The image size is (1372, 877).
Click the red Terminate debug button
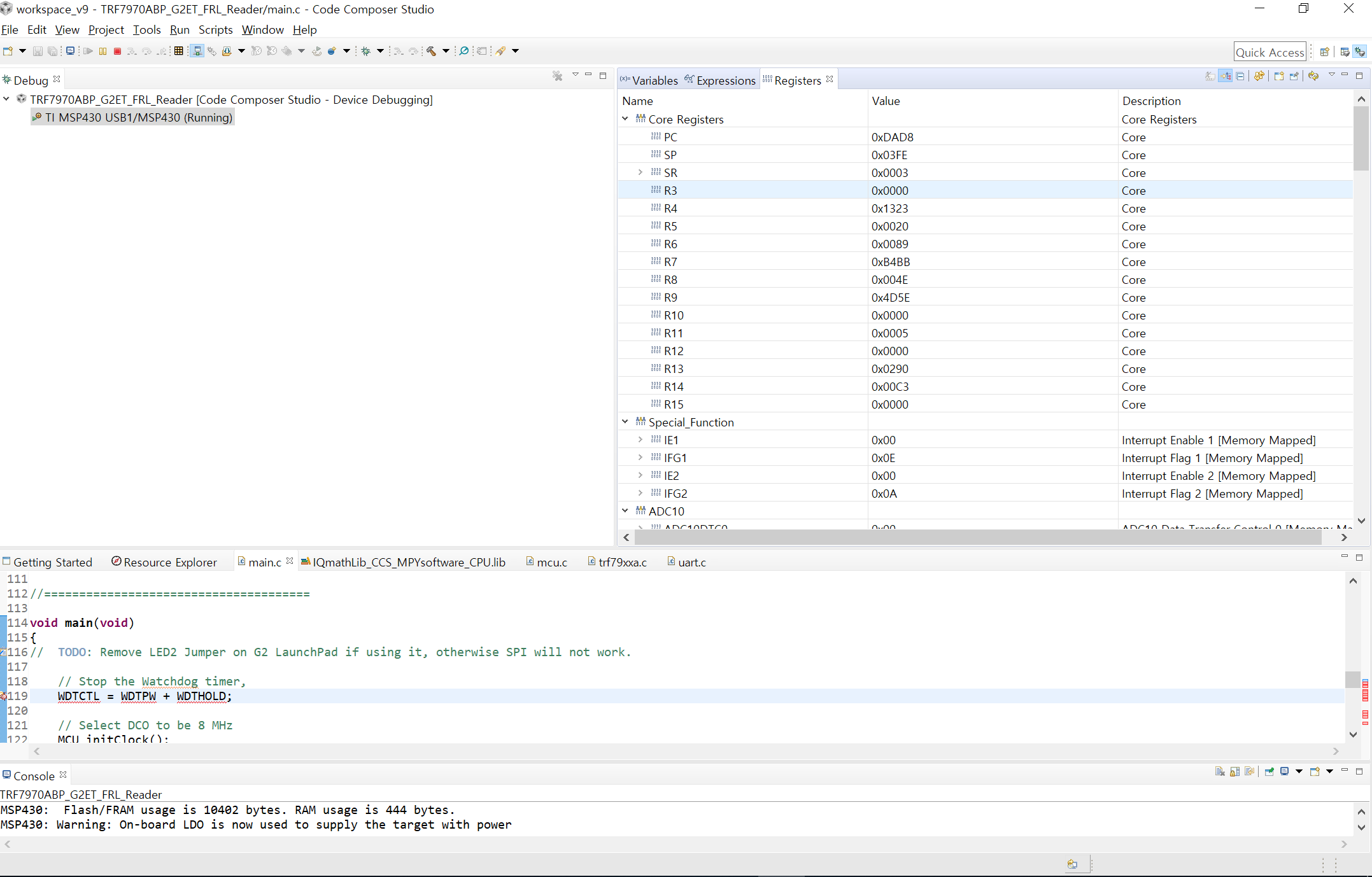(117, 52)
